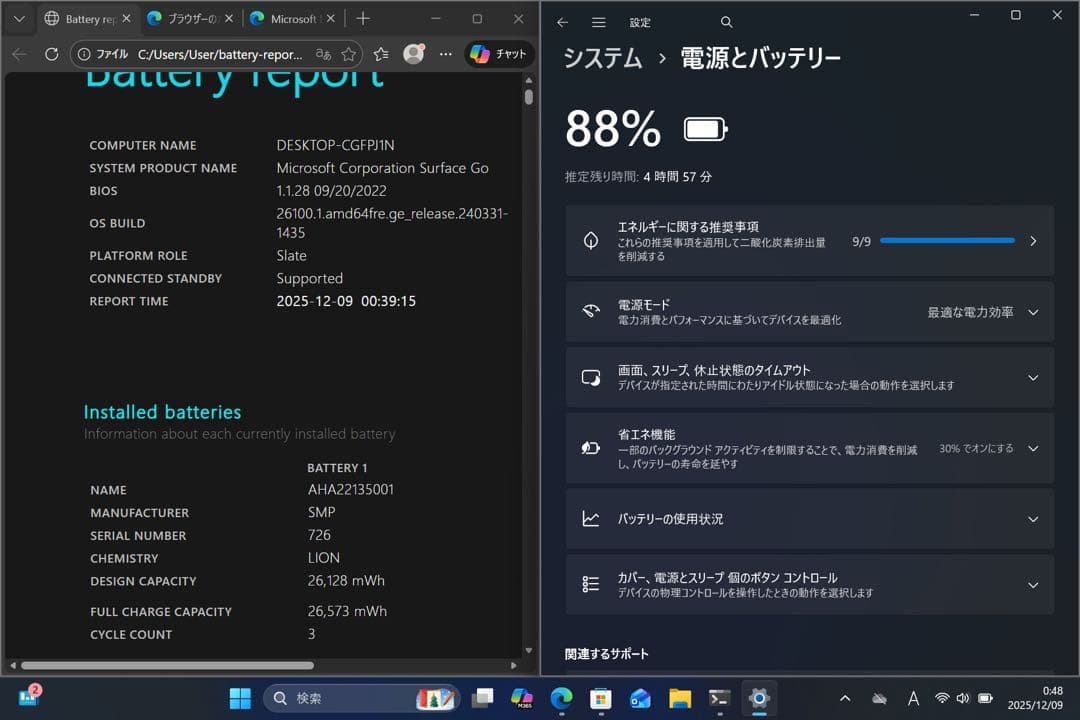The height and width of the screenshot is (720, 1080).
Task: Click the battery status icon next to 88%
Action: pos(703,128)
